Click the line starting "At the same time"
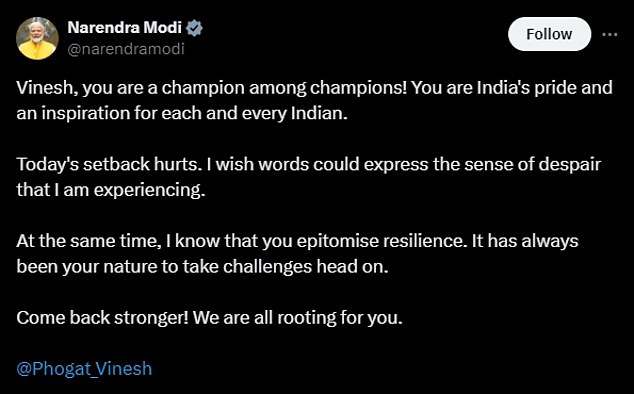This screenshot has width=634, height=394. pos(297,241)
